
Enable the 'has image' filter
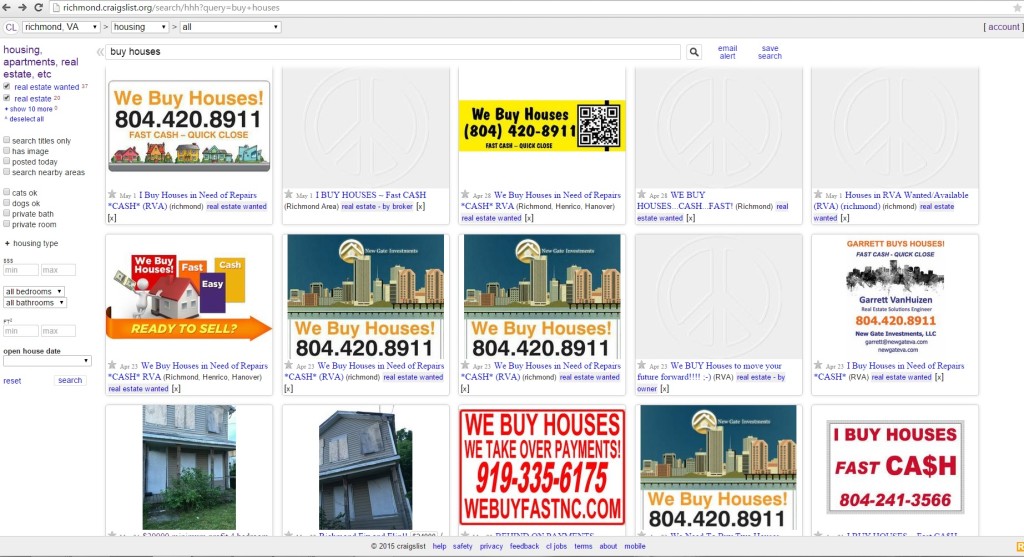tap(7, 150)
